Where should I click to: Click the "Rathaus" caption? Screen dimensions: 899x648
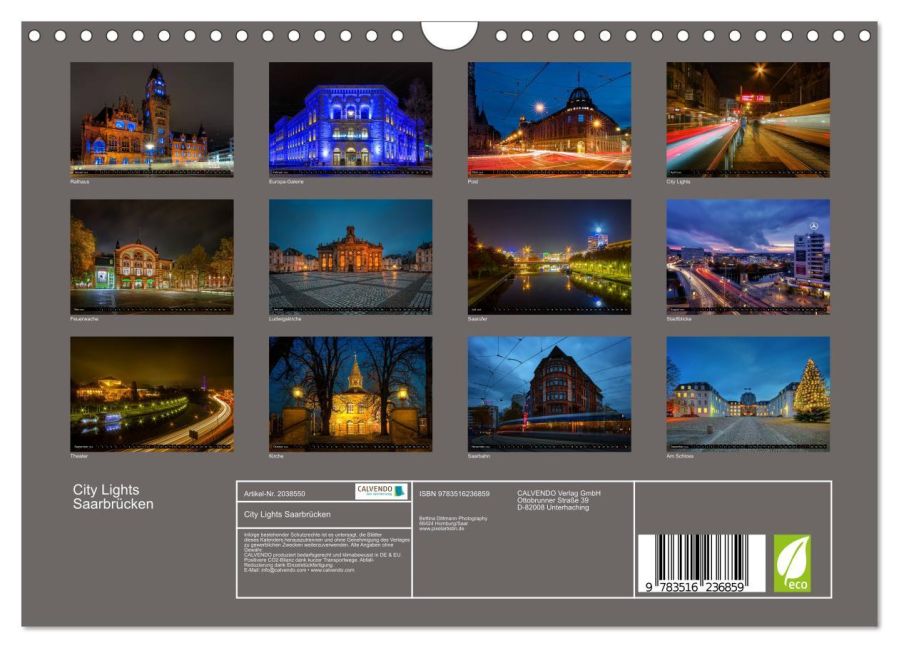80,182
